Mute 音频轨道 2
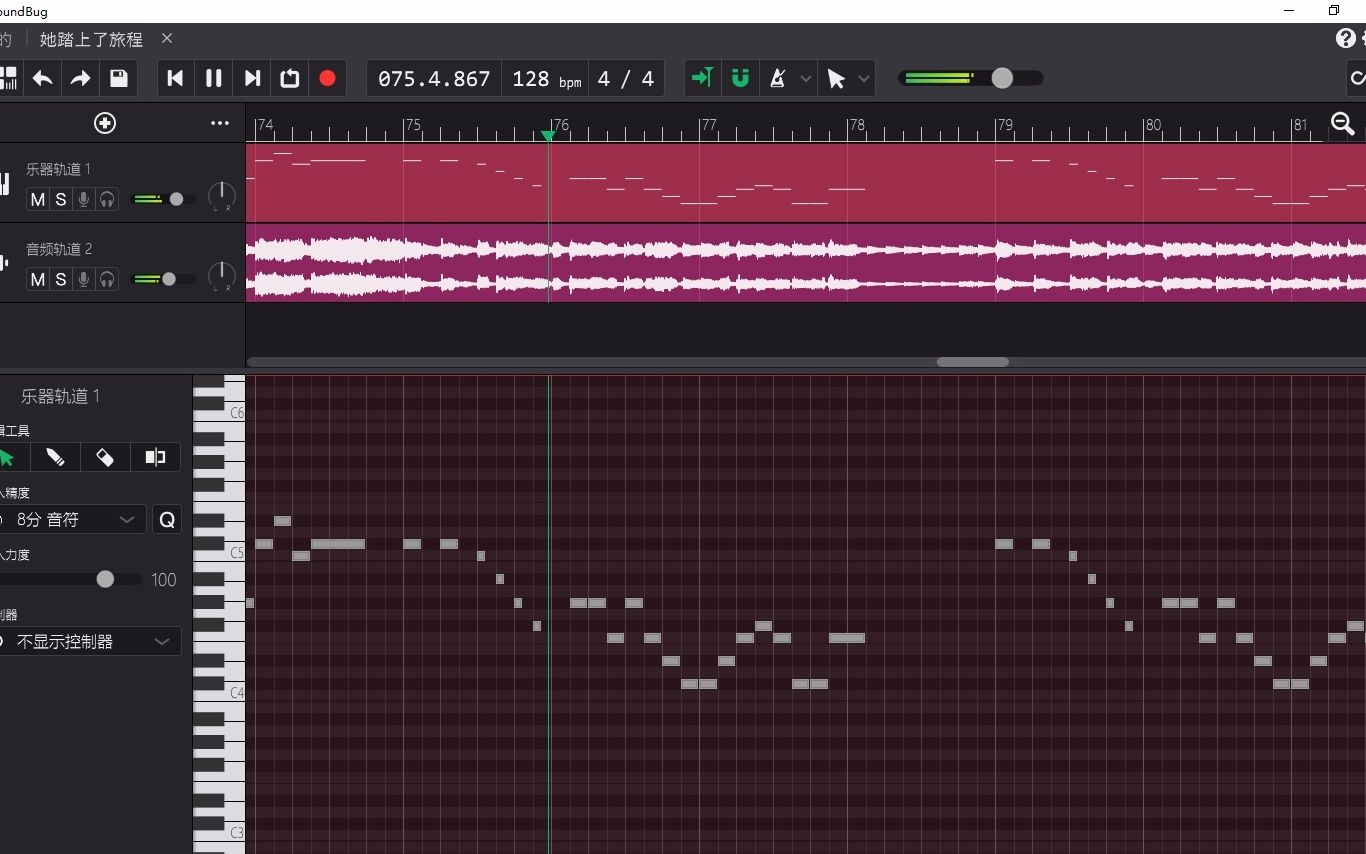The image size is (1366, 854). [x=37, y=279]
